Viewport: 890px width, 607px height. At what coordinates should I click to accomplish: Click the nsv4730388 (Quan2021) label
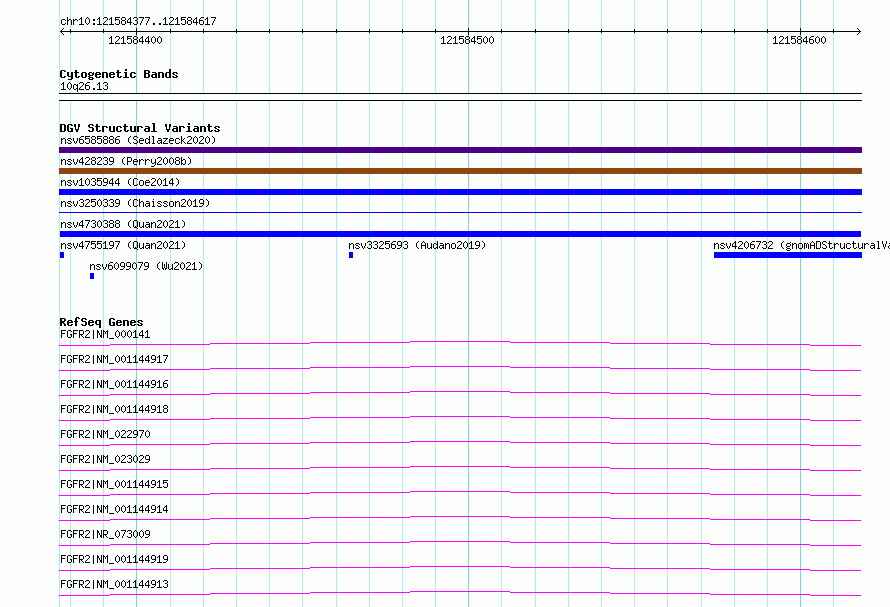(123, 224)
